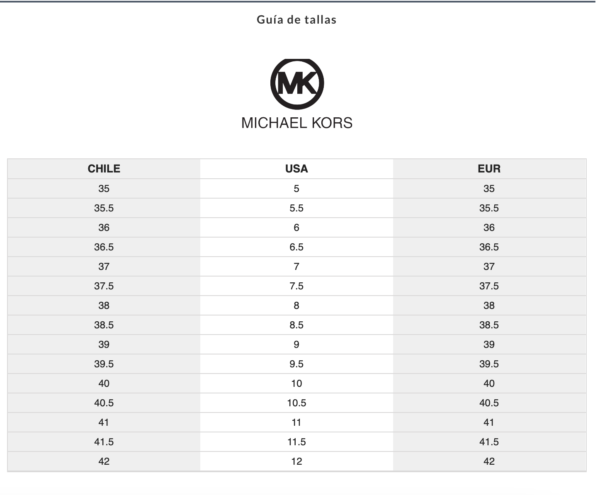Click Chile size 35 cell
The image size is (600, 495).
[x=104, y=189]
